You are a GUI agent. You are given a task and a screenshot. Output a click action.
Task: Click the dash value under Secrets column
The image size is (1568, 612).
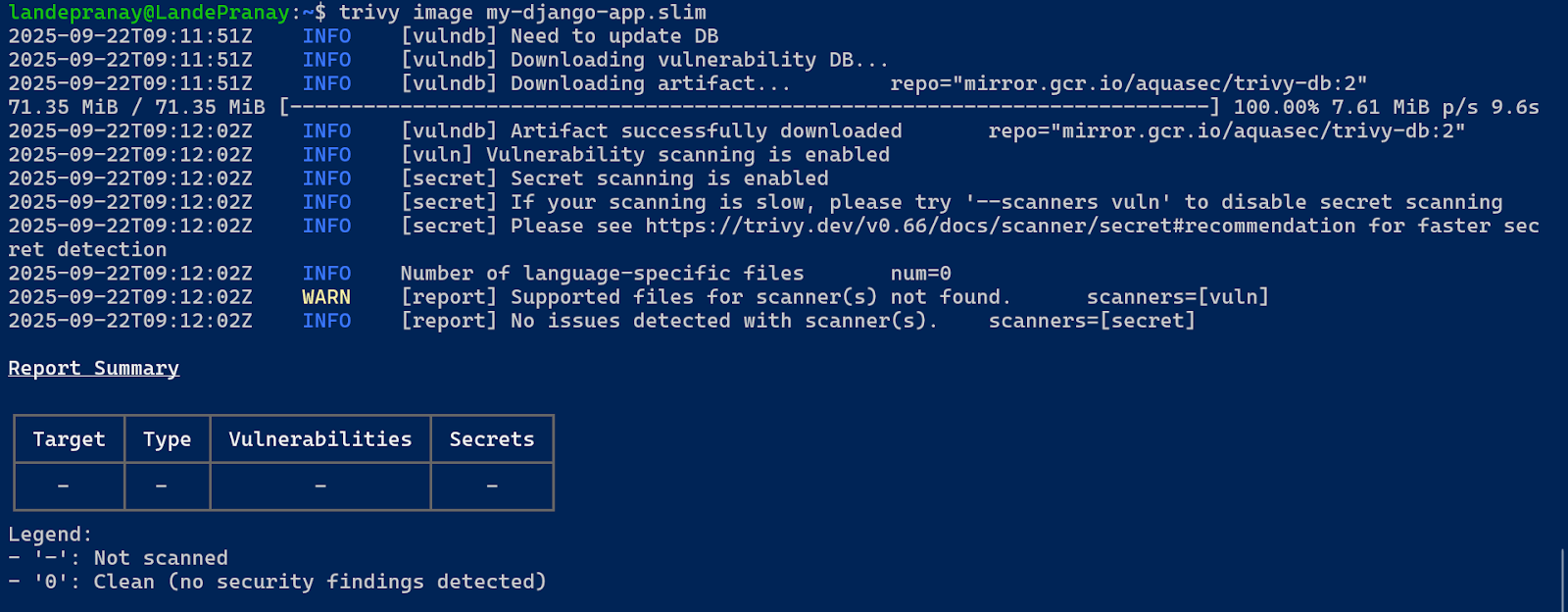point(492,486)
